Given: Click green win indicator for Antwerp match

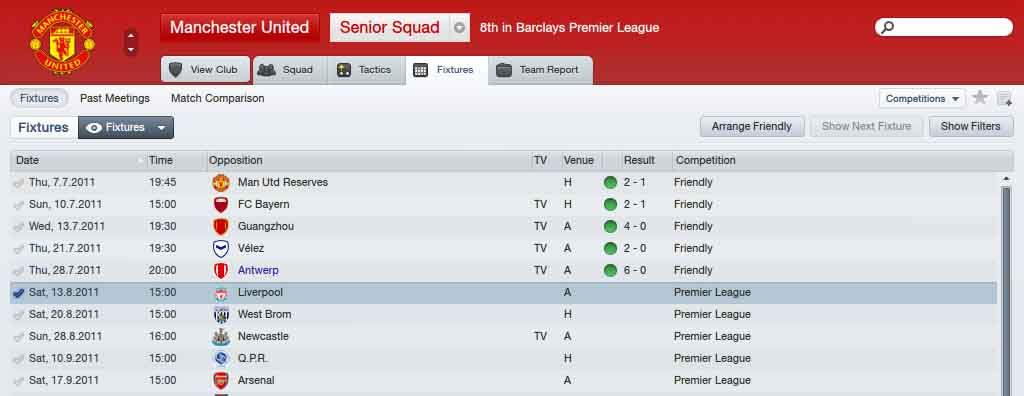Looking at the screenshot, I should tap(611, 271).
